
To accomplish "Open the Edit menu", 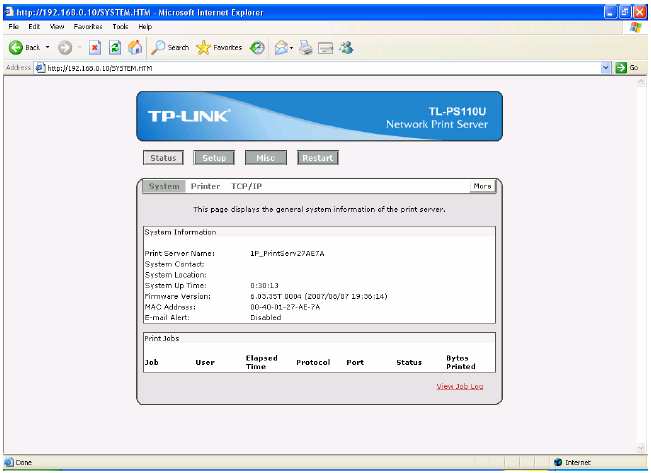I will point(34,27).
